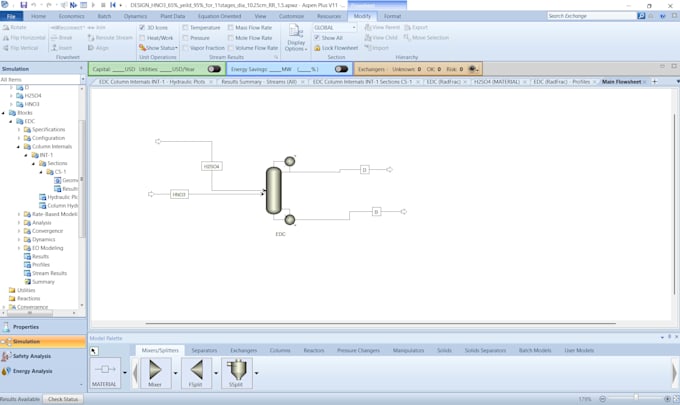Open the GLOBAL section dropdown
This screenshot has height=405, width=680.
354,27
